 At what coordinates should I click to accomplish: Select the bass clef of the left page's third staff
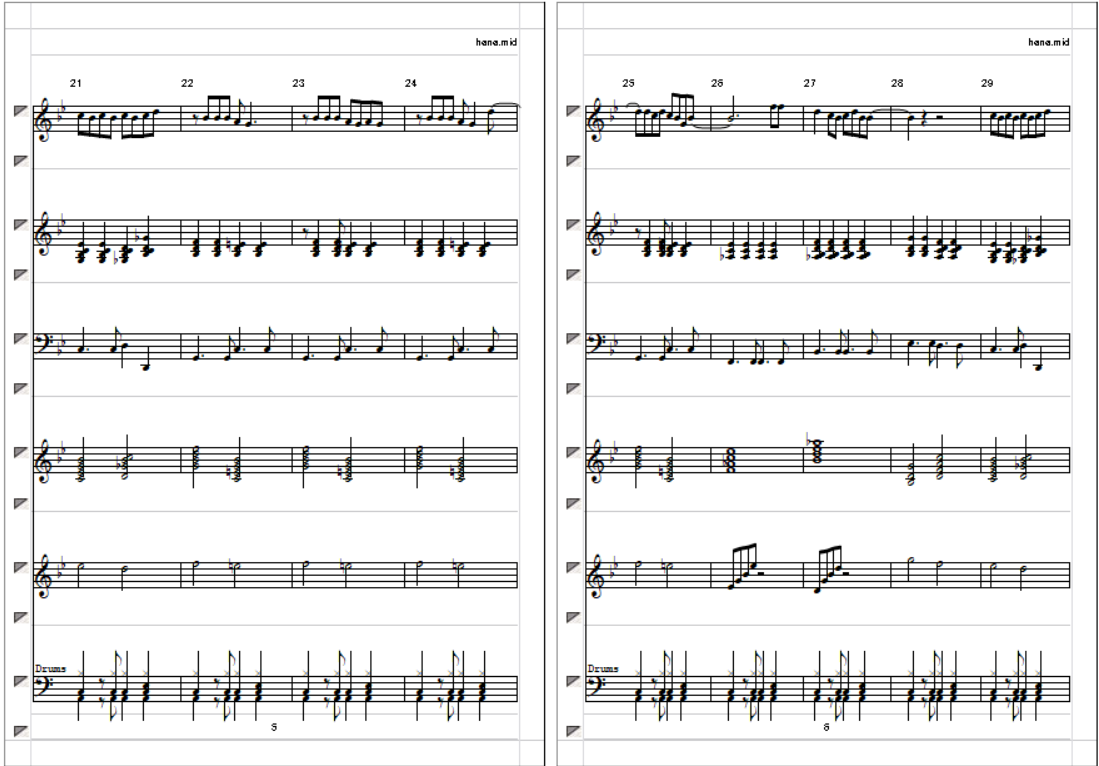tap(43, 344)
